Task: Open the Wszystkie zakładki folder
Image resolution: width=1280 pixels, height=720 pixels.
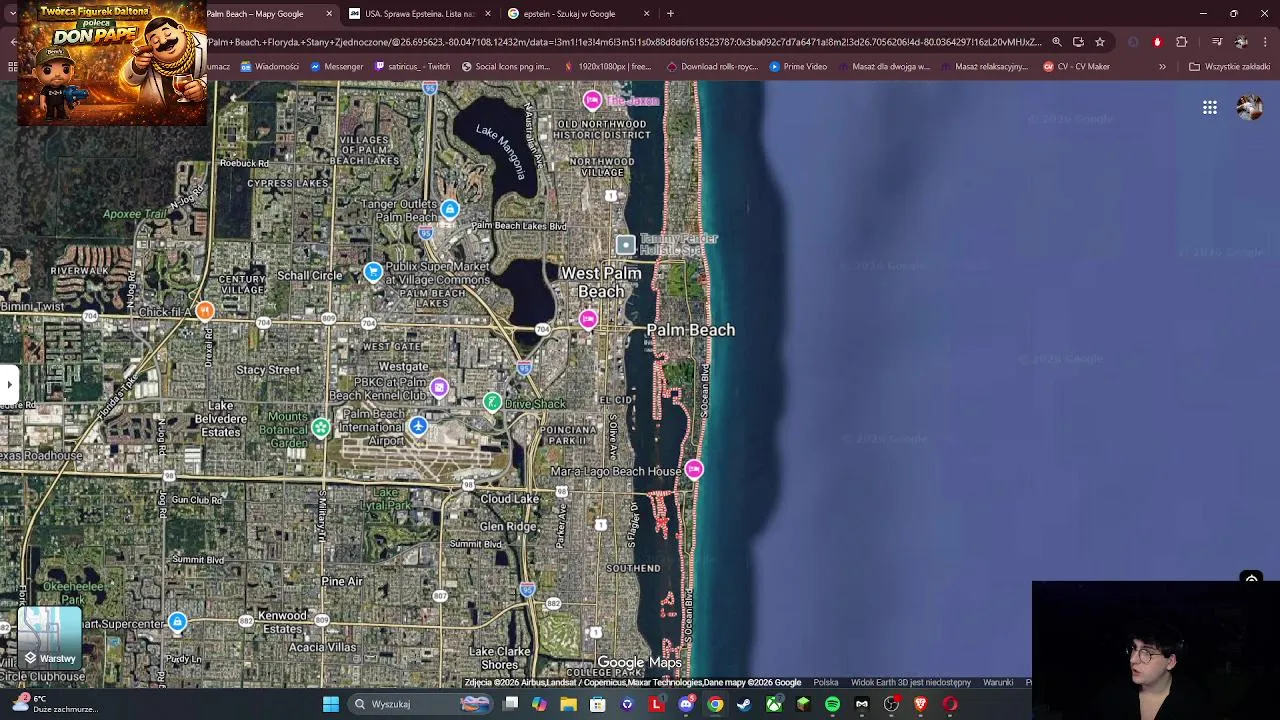Action: coord(1229,67)
